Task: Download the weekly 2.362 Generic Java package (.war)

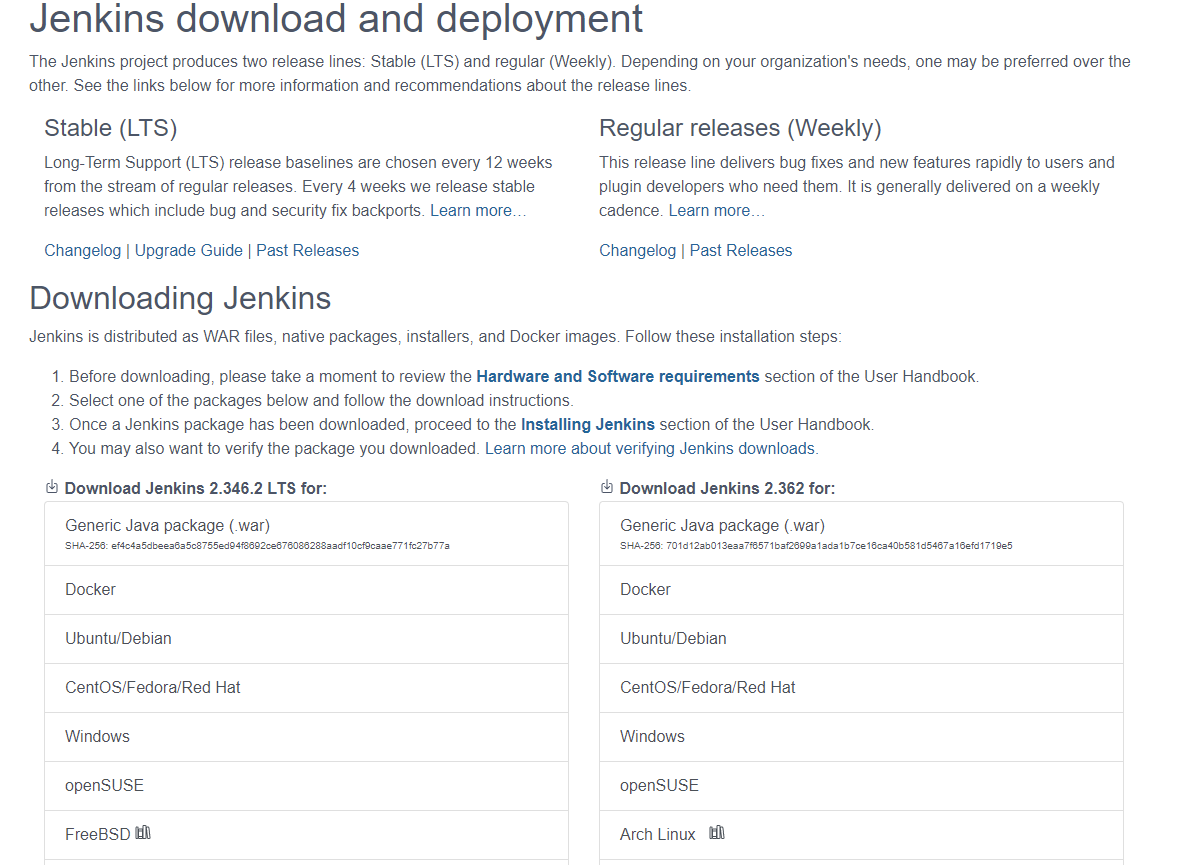Action: [x=861, y=533]
